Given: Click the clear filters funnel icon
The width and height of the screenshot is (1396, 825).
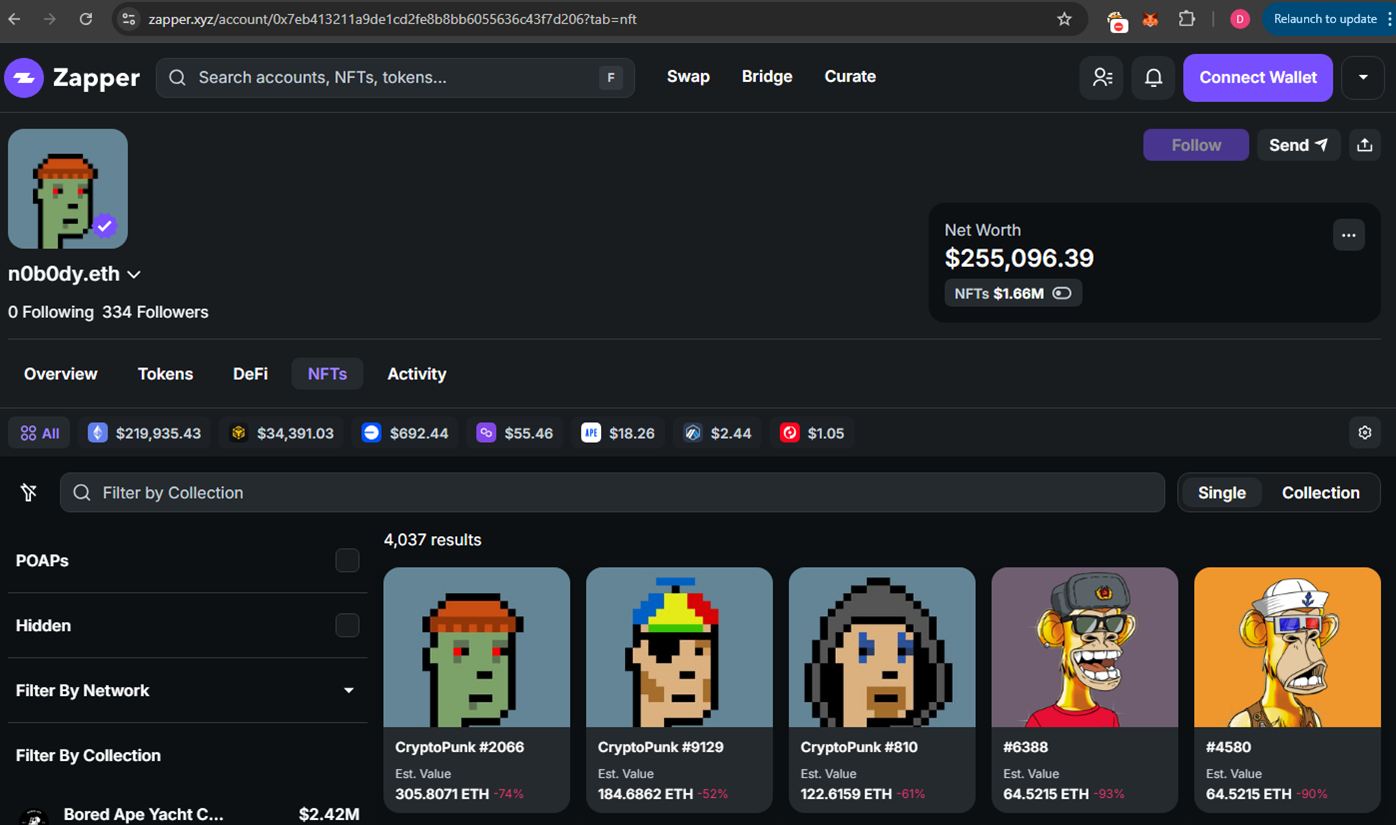Looking at the screenshot, I should (29, 492).
